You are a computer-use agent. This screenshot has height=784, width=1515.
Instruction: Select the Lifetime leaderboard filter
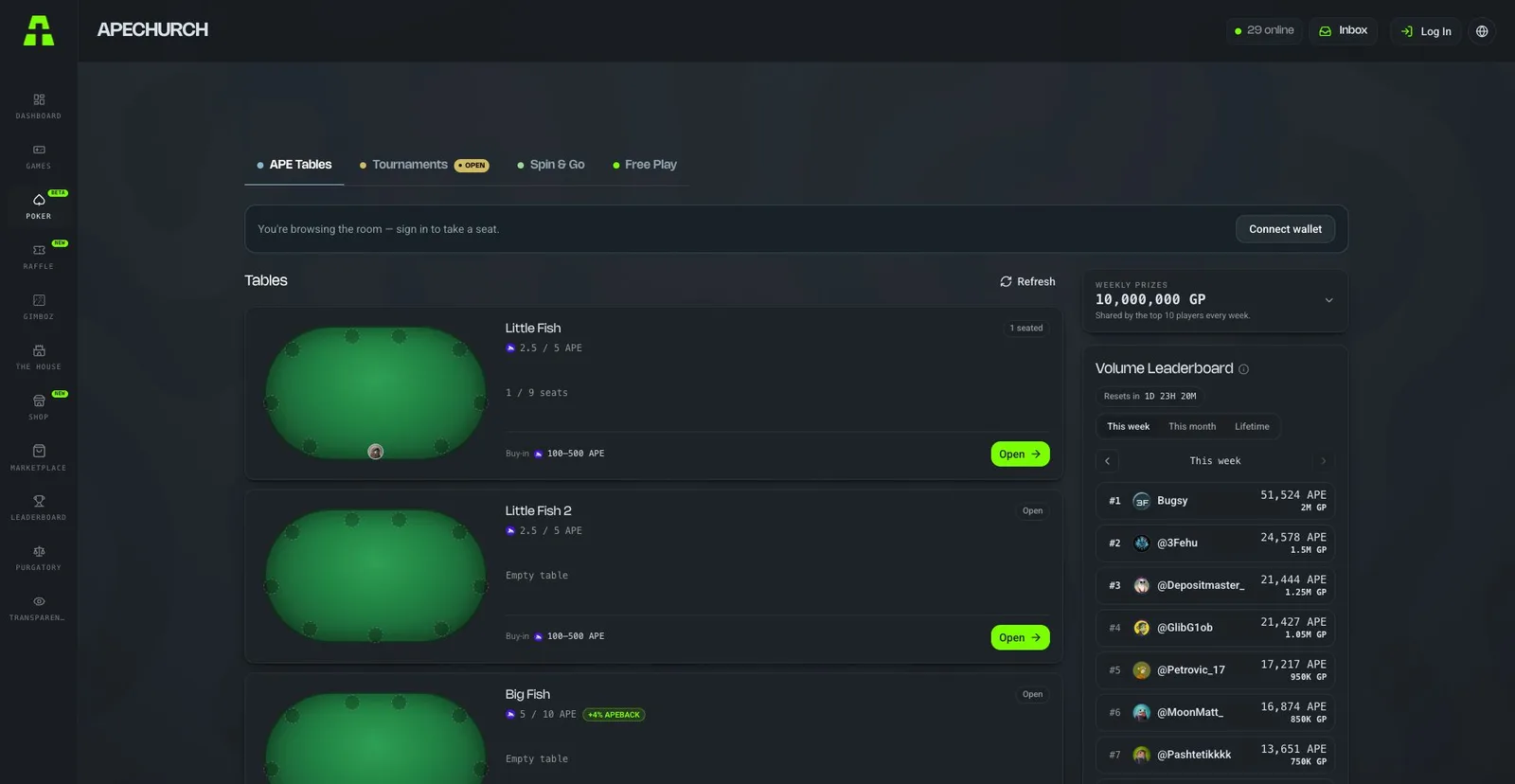(1252, 427)
